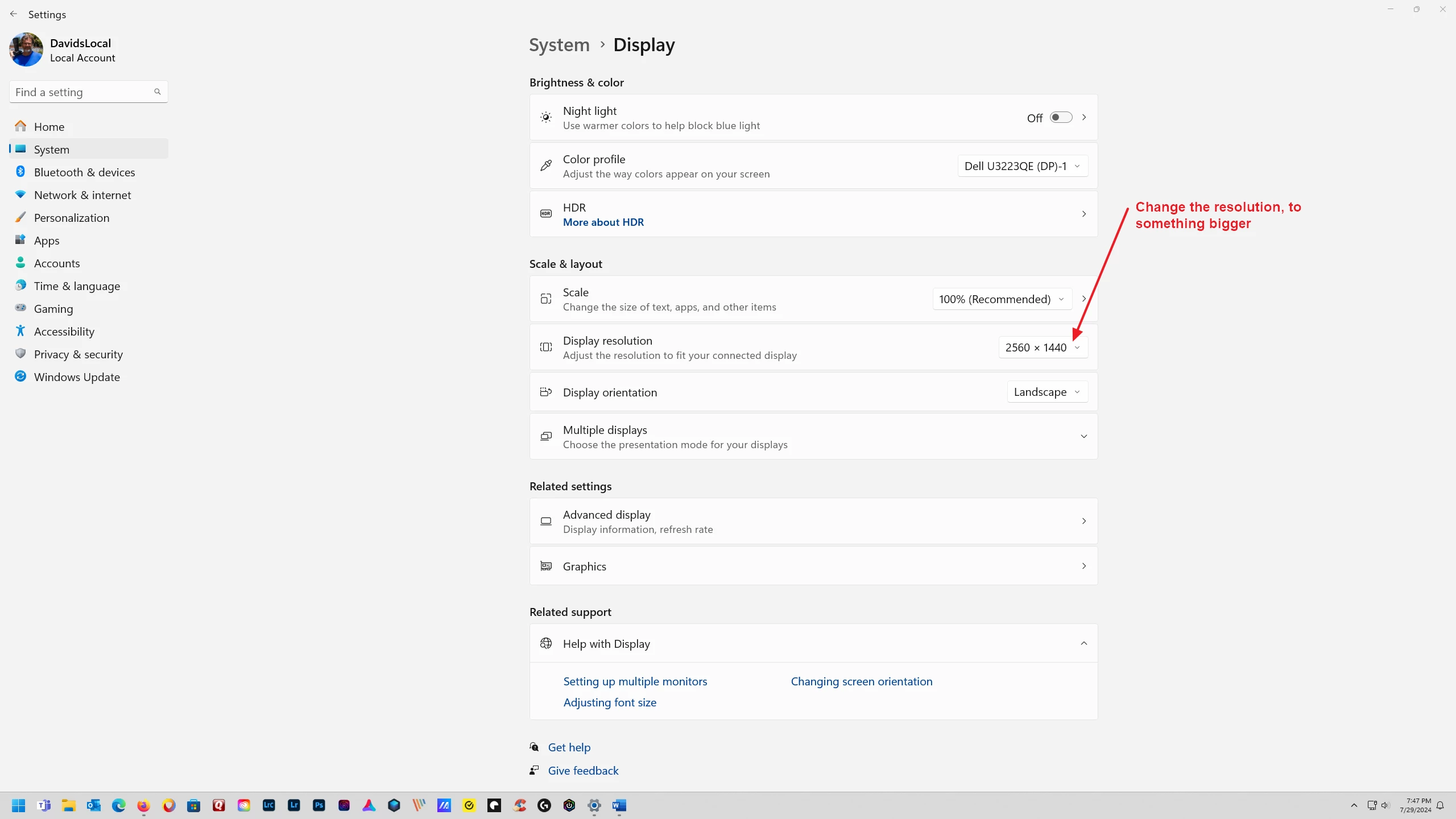Open the Display resolution dropdown
1456x819 pixels.
pos(1043,348)
